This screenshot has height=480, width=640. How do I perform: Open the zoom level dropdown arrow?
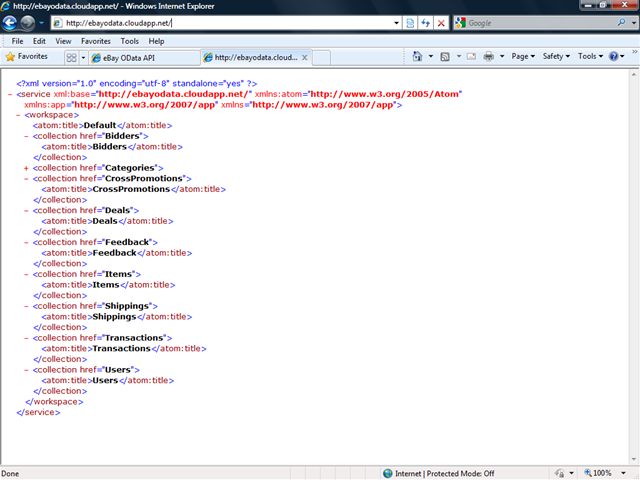point(623,473)
